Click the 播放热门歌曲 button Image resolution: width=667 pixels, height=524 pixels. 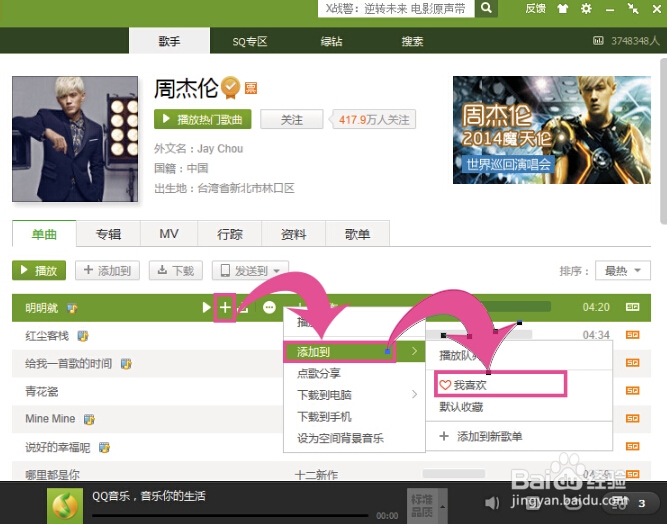tap(202, 119)
